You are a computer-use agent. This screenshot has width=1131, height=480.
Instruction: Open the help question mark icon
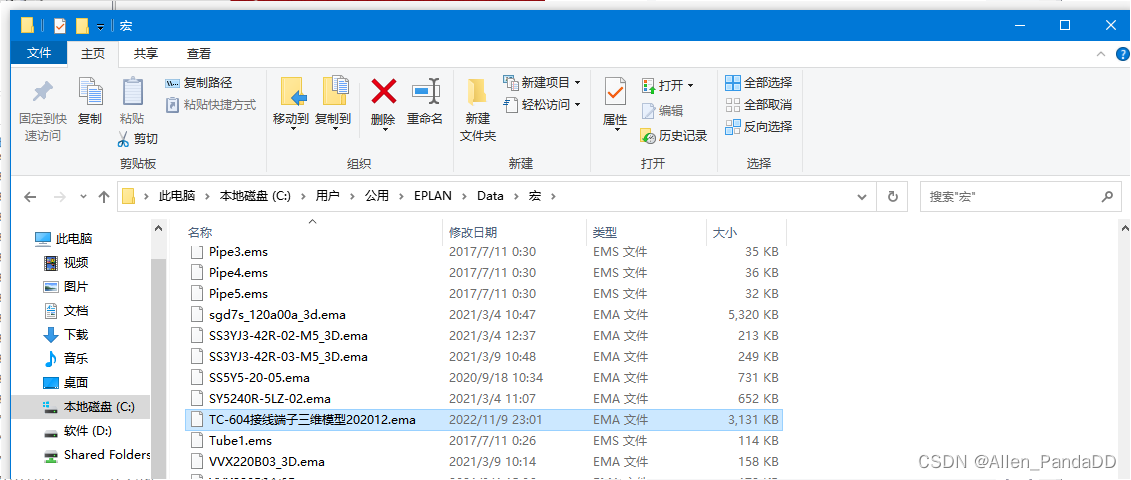click(1122, 53)
